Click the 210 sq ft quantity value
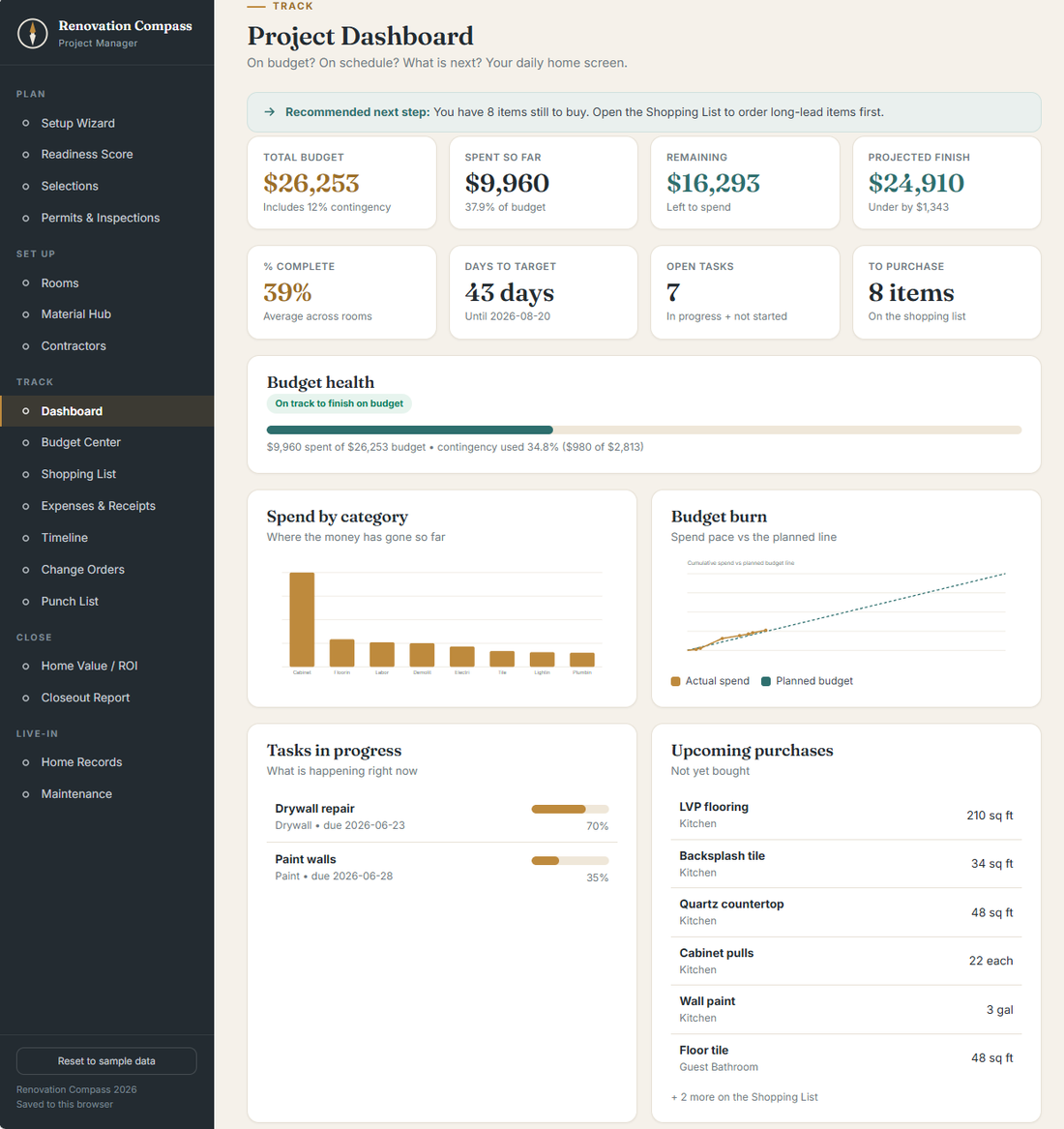Viewport: 1064px width, 1129px height. click(x=990, y=816)
